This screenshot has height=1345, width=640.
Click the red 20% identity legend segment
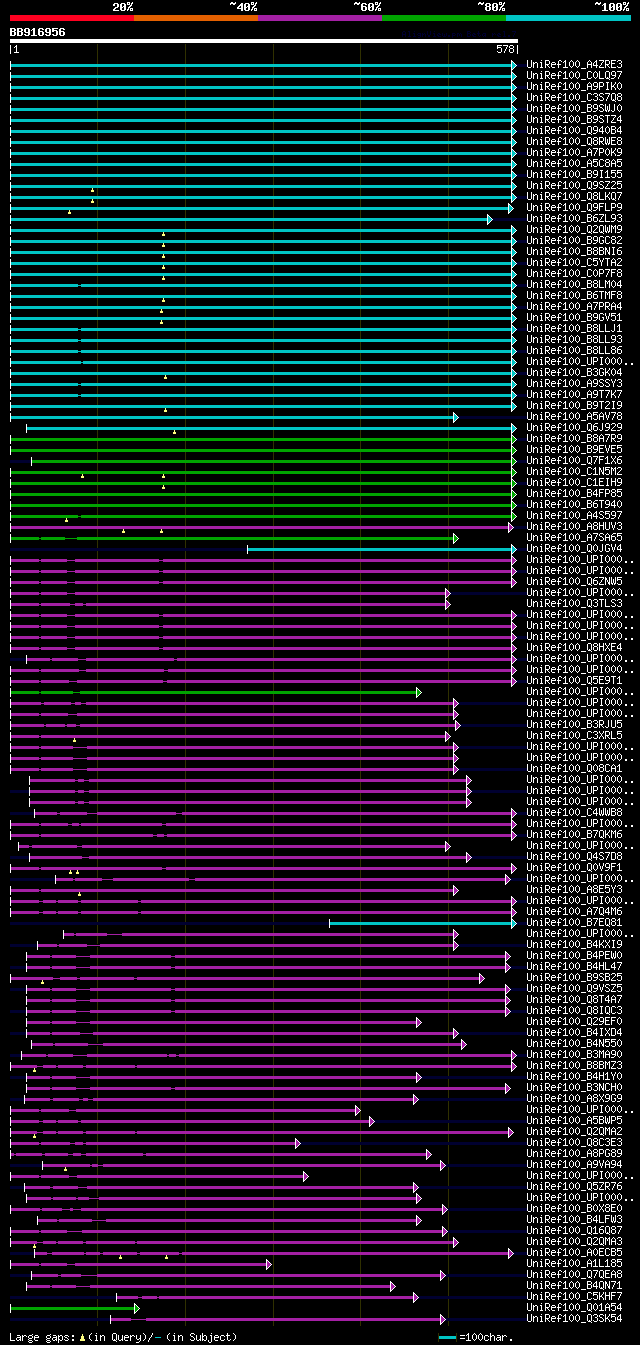(72, 18)
